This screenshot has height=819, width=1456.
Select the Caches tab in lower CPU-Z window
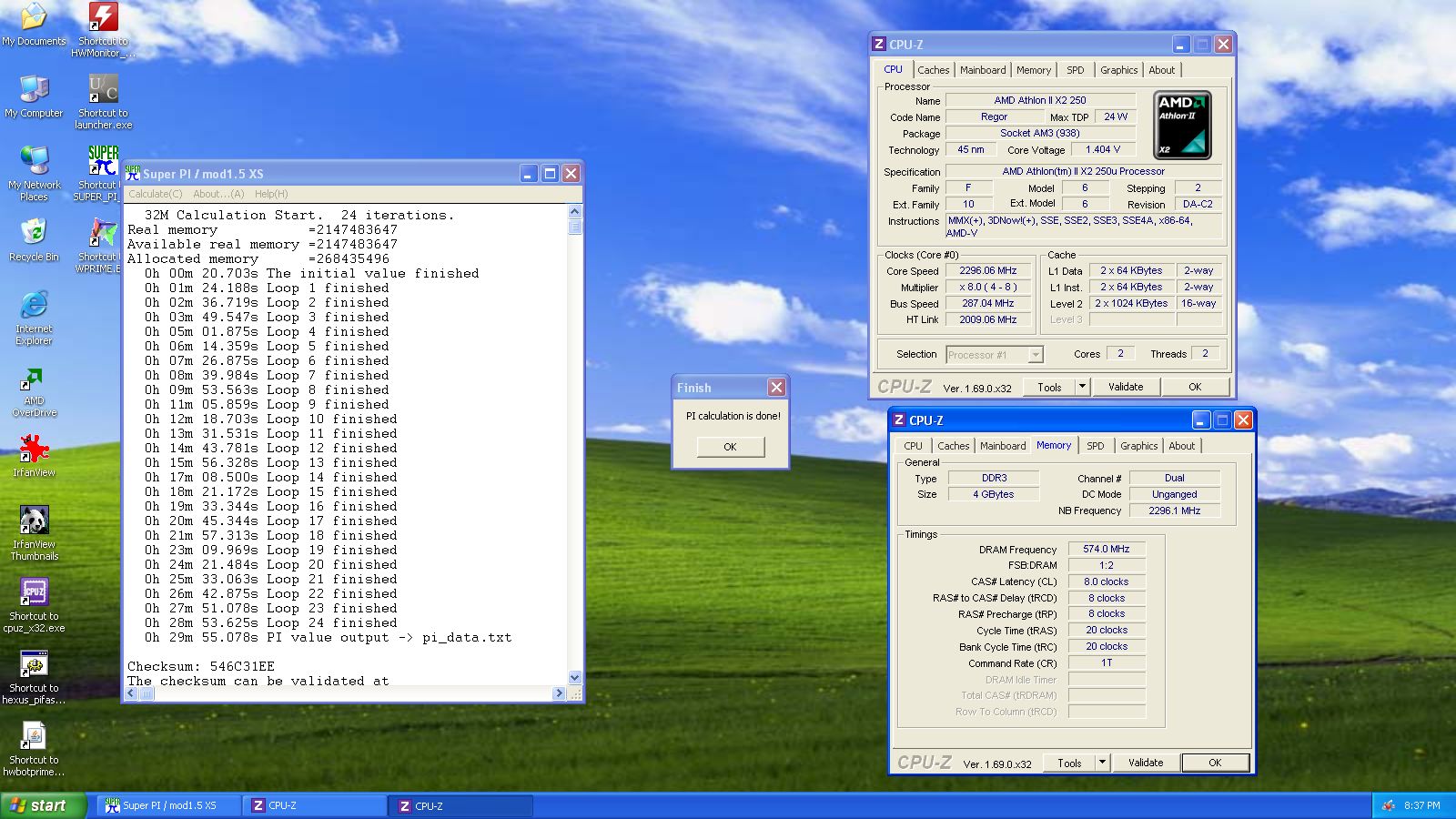tap(953, 446)
